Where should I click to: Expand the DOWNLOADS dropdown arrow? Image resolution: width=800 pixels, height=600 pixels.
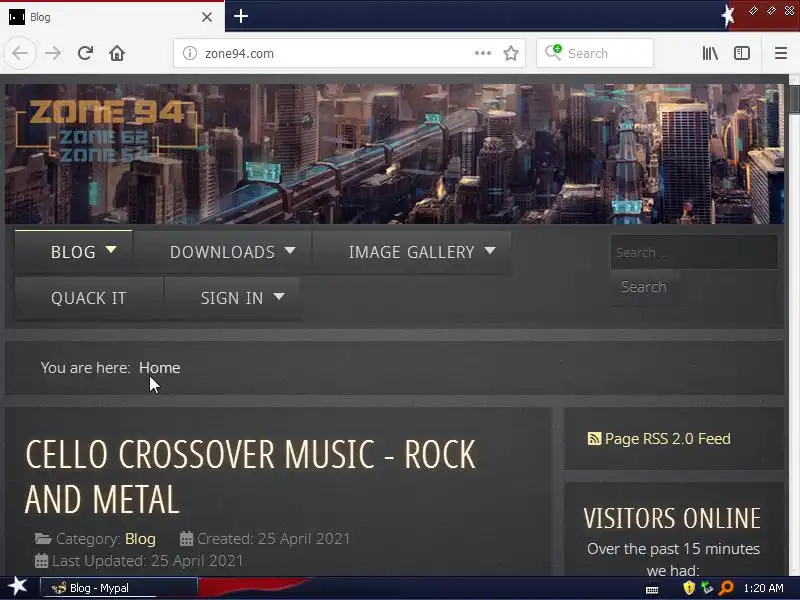(290, 251)
